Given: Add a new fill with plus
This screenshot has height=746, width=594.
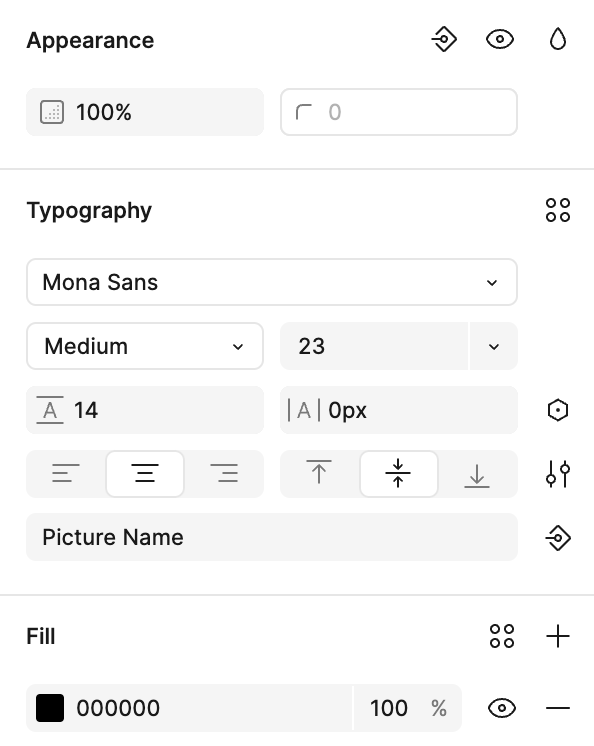Looking at the screenshot, I should point(558,636).
